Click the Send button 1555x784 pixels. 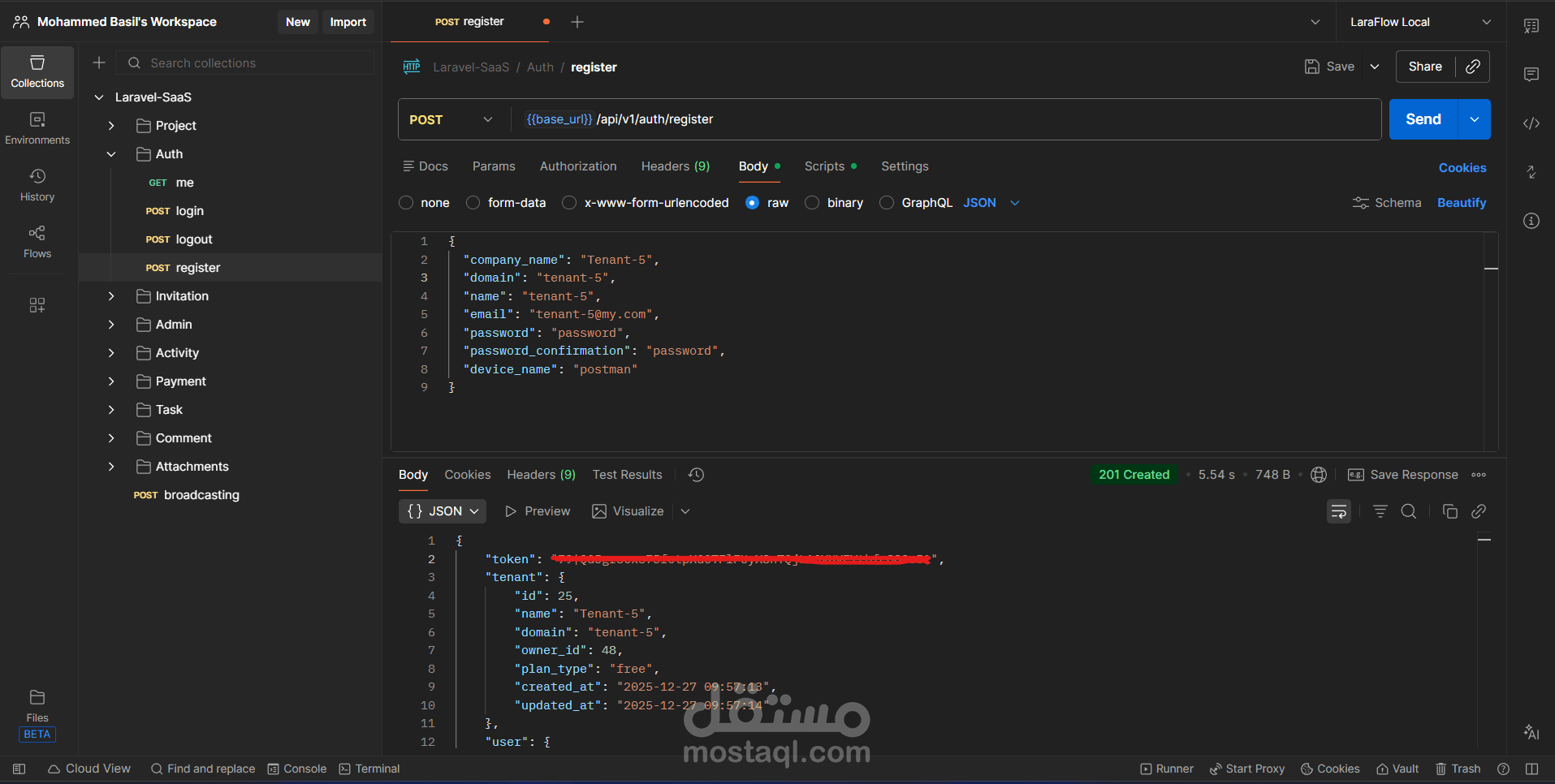(1422, 118)
